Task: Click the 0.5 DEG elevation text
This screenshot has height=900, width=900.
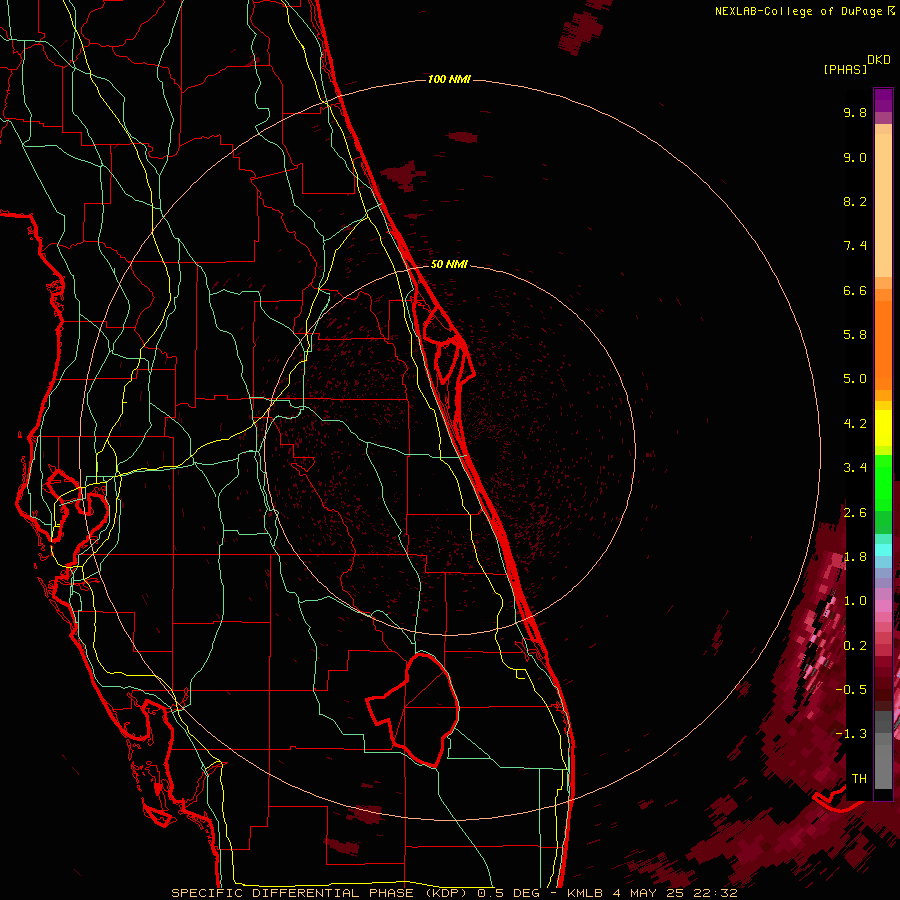Action: (507, 893)
